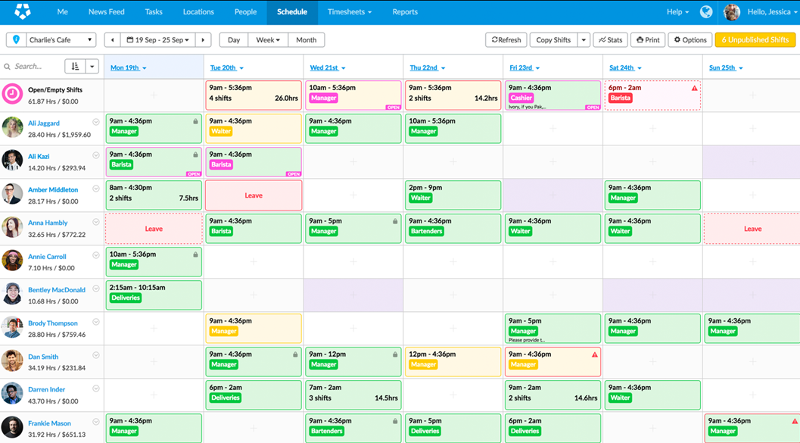Screen dimensions: 800x443
Task: Click 6 Unpublished Shifts button
Action: point(755,40)
